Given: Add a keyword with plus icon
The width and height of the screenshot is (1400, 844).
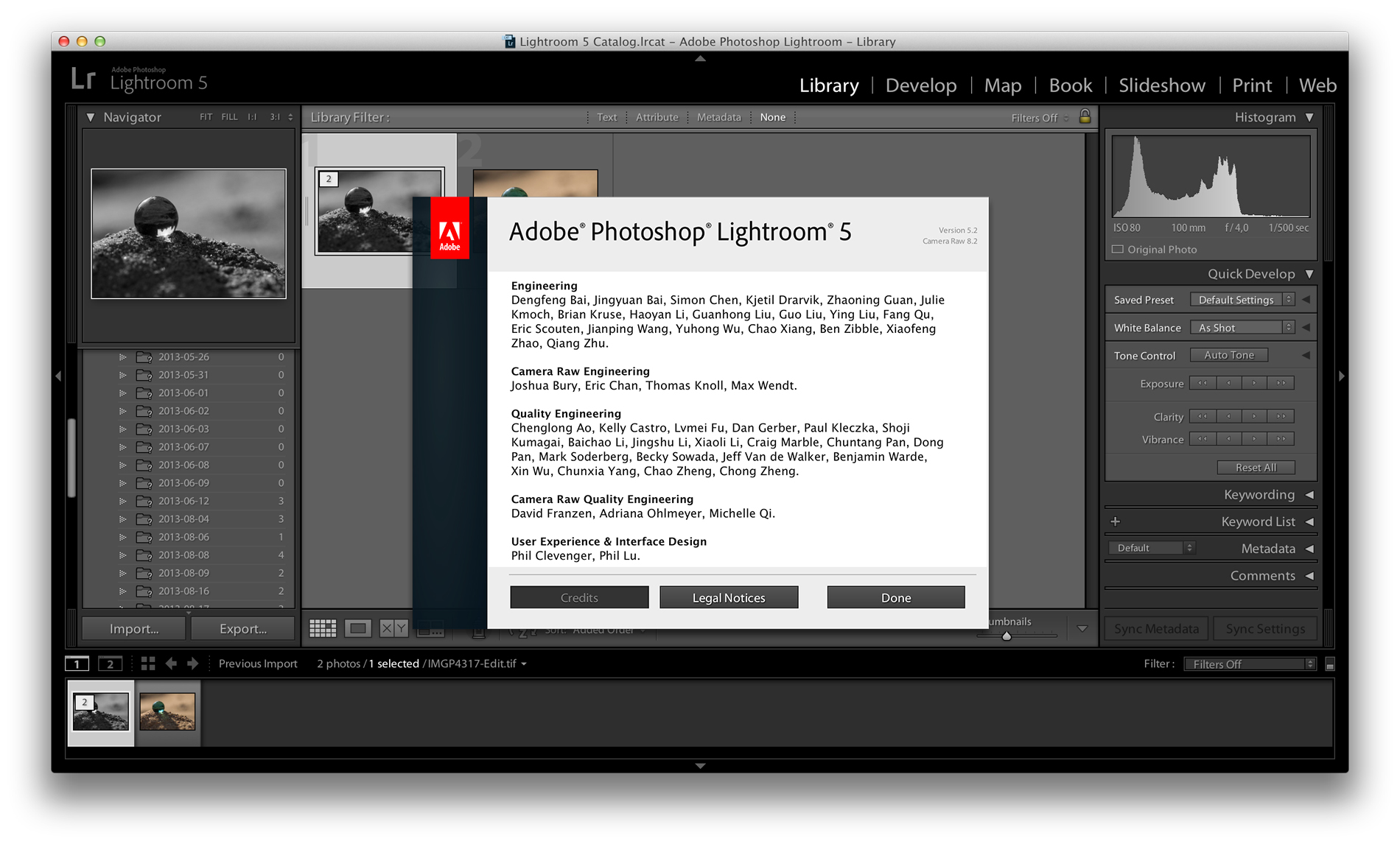Looking at the screenshot, I should pyautogui.click(x=1116, y=521).
